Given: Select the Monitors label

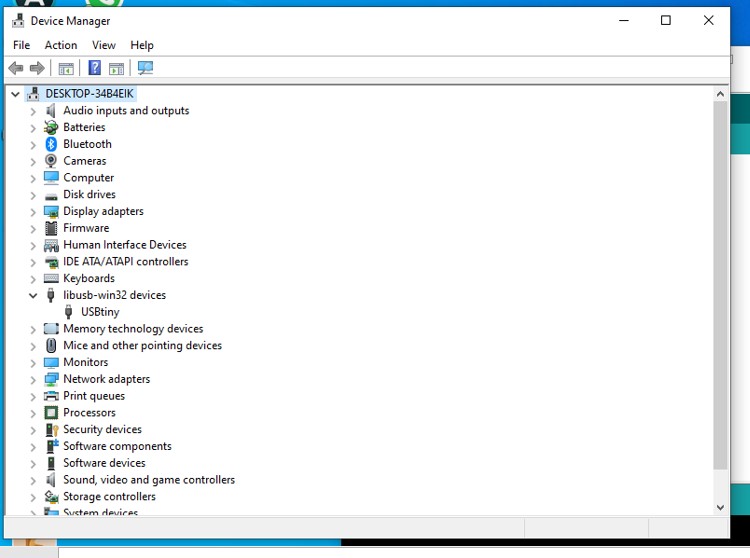Looking at the screenshot, I should pos(86,362).
